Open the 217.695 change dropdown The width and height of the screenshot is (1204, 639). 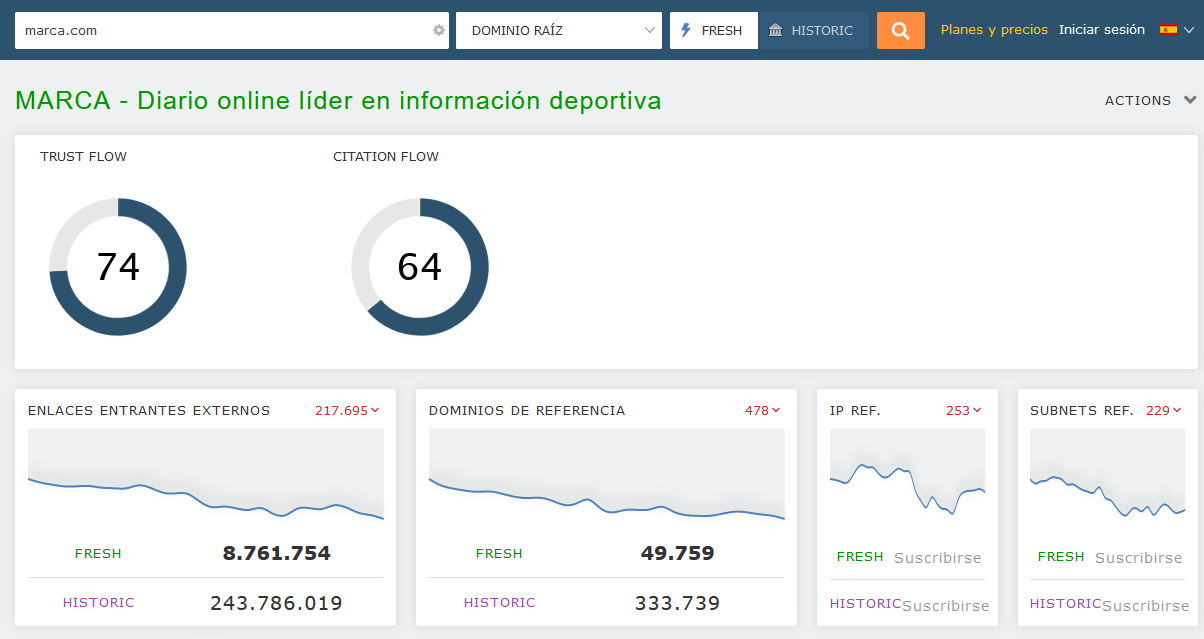tap(348, 410)
